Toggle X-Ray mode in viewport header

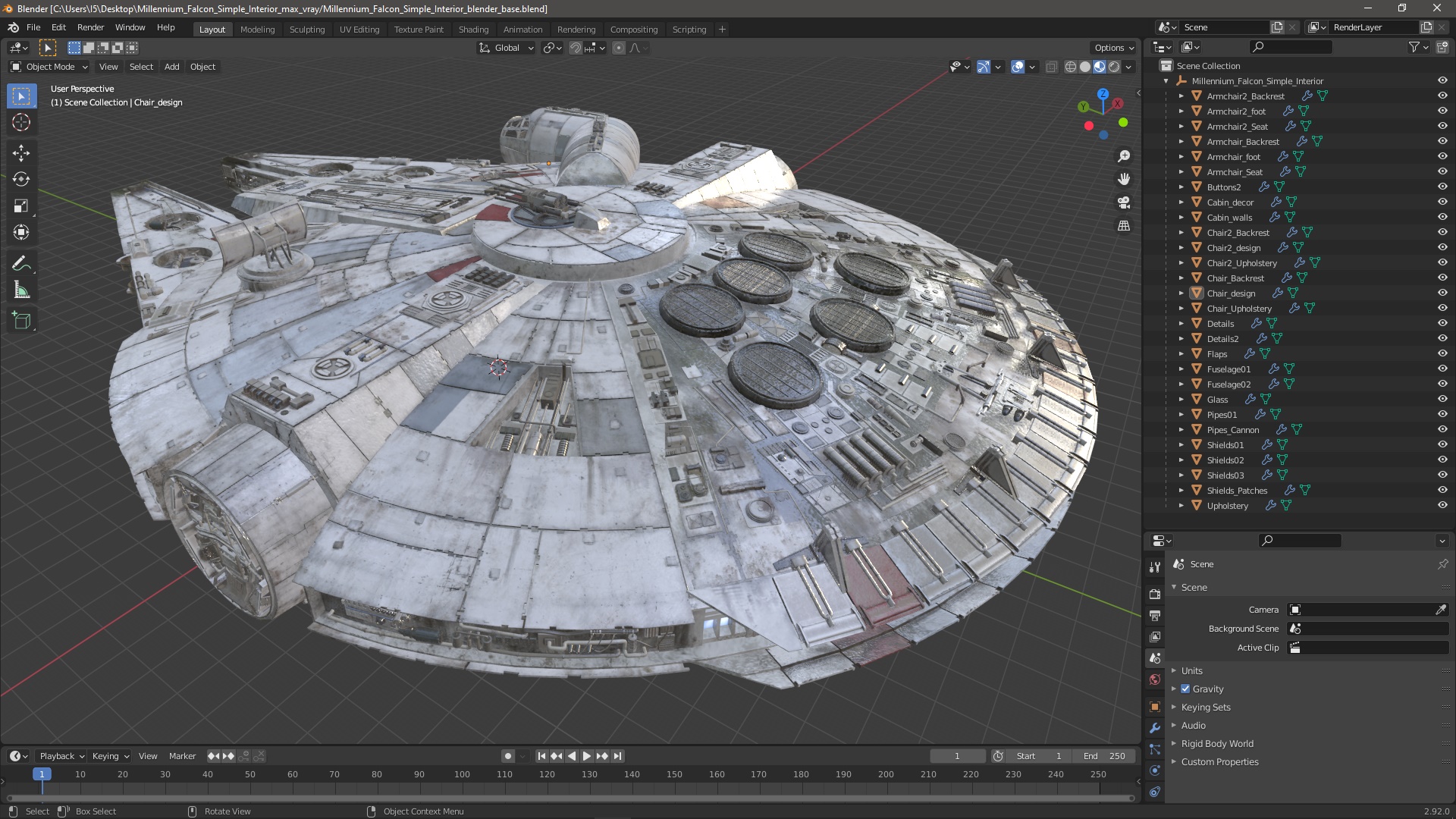(1051, 67)
